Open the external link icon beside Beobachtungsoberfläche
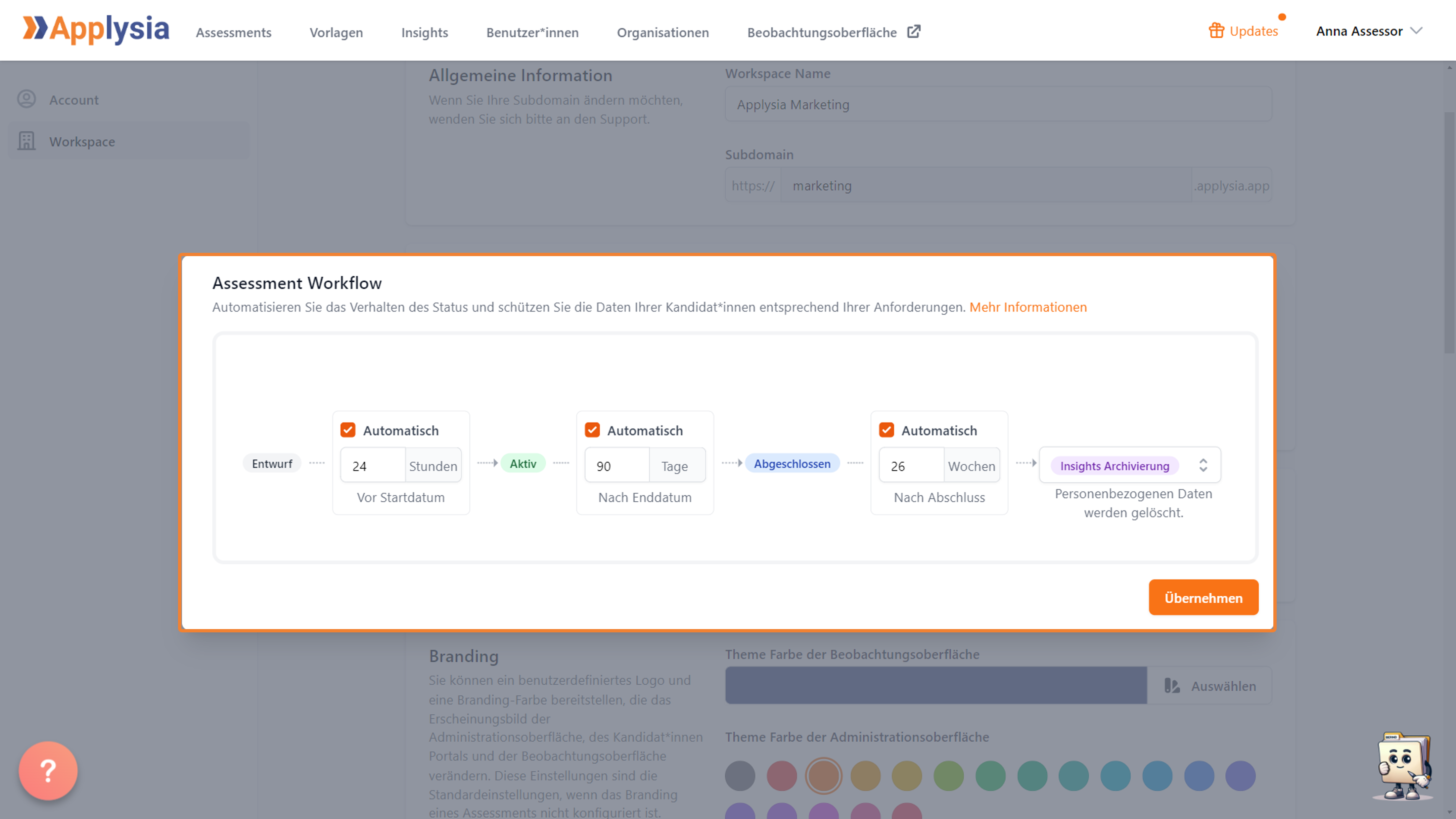Screen dimensions: 1456x819 point(914,32)
